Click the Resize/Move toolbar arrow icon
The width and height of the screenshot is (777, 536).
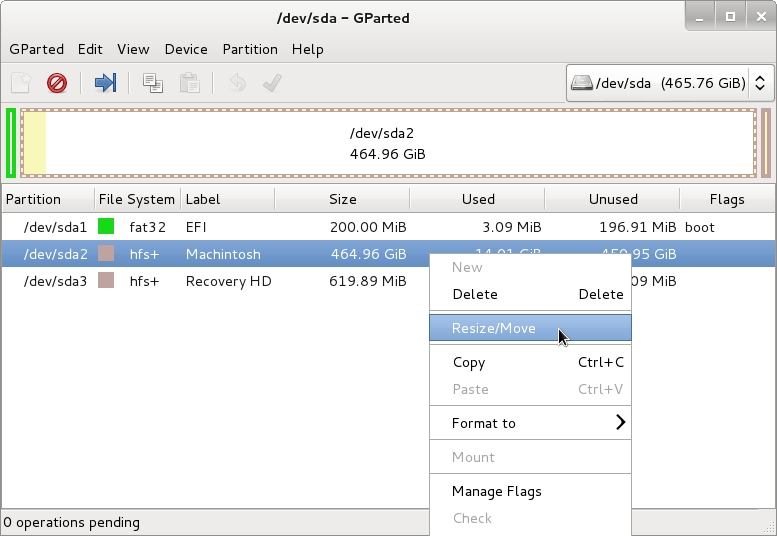pyautogui.click(x=105, y=83)
